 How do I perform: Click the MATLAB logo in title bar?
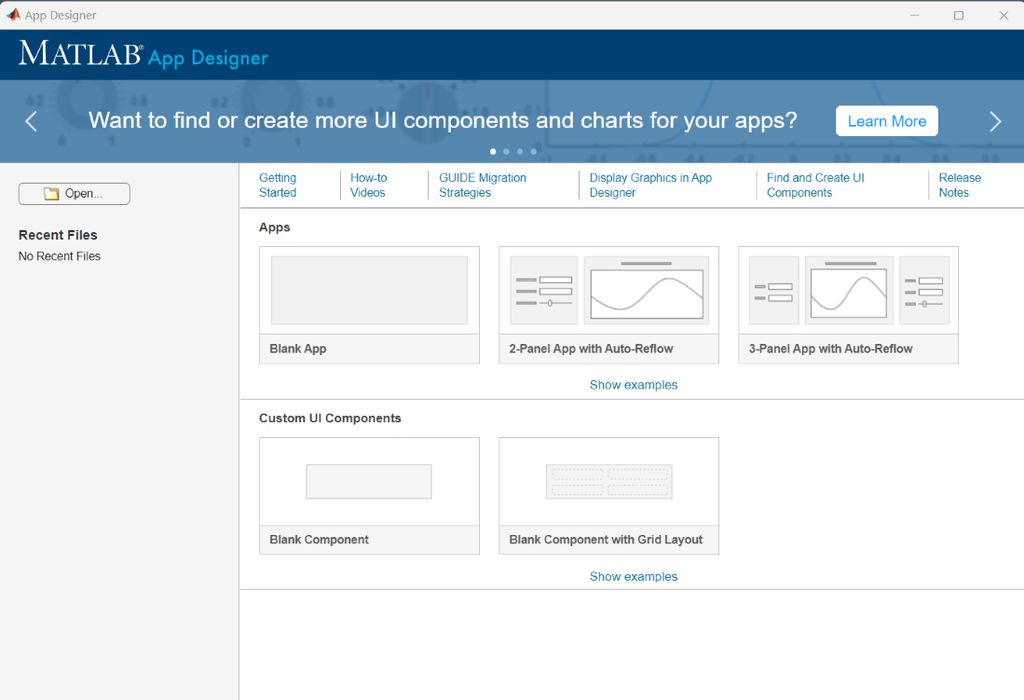pyautogui.click(x=13, y=14)
